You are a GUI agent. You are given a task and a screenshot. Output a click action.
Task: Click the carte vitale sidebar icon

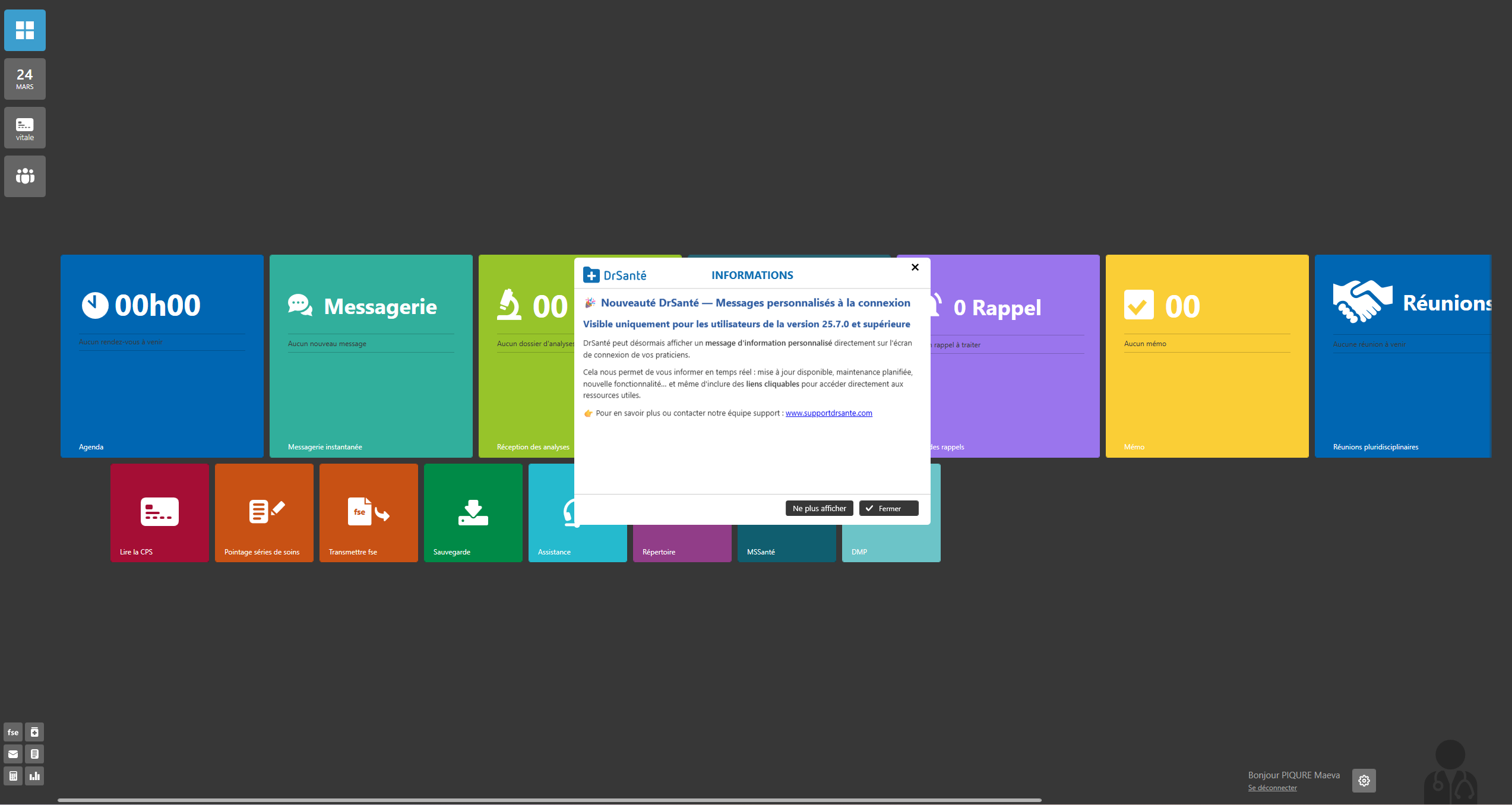click(x=25, y=128)
